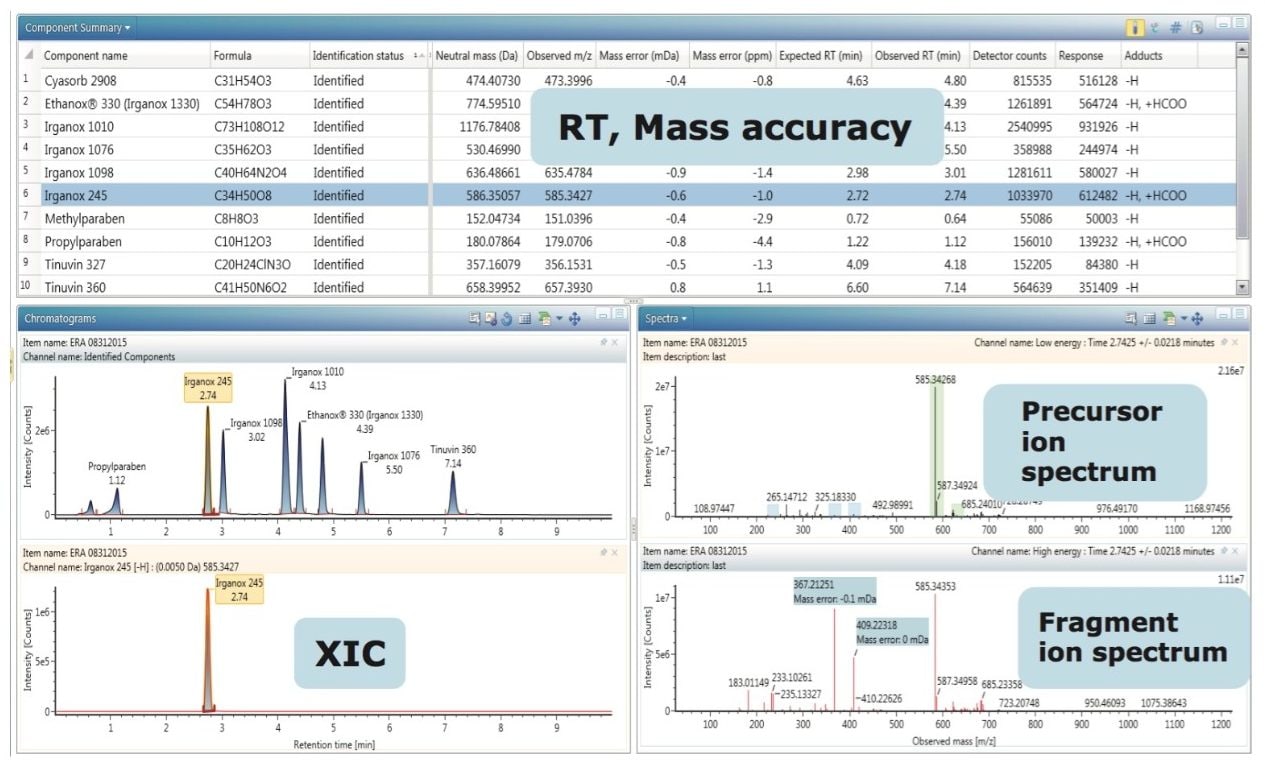Close the Identified Components chromatogram pane
This screenshot has width=1265, height=770.
(x=615, y=342)
